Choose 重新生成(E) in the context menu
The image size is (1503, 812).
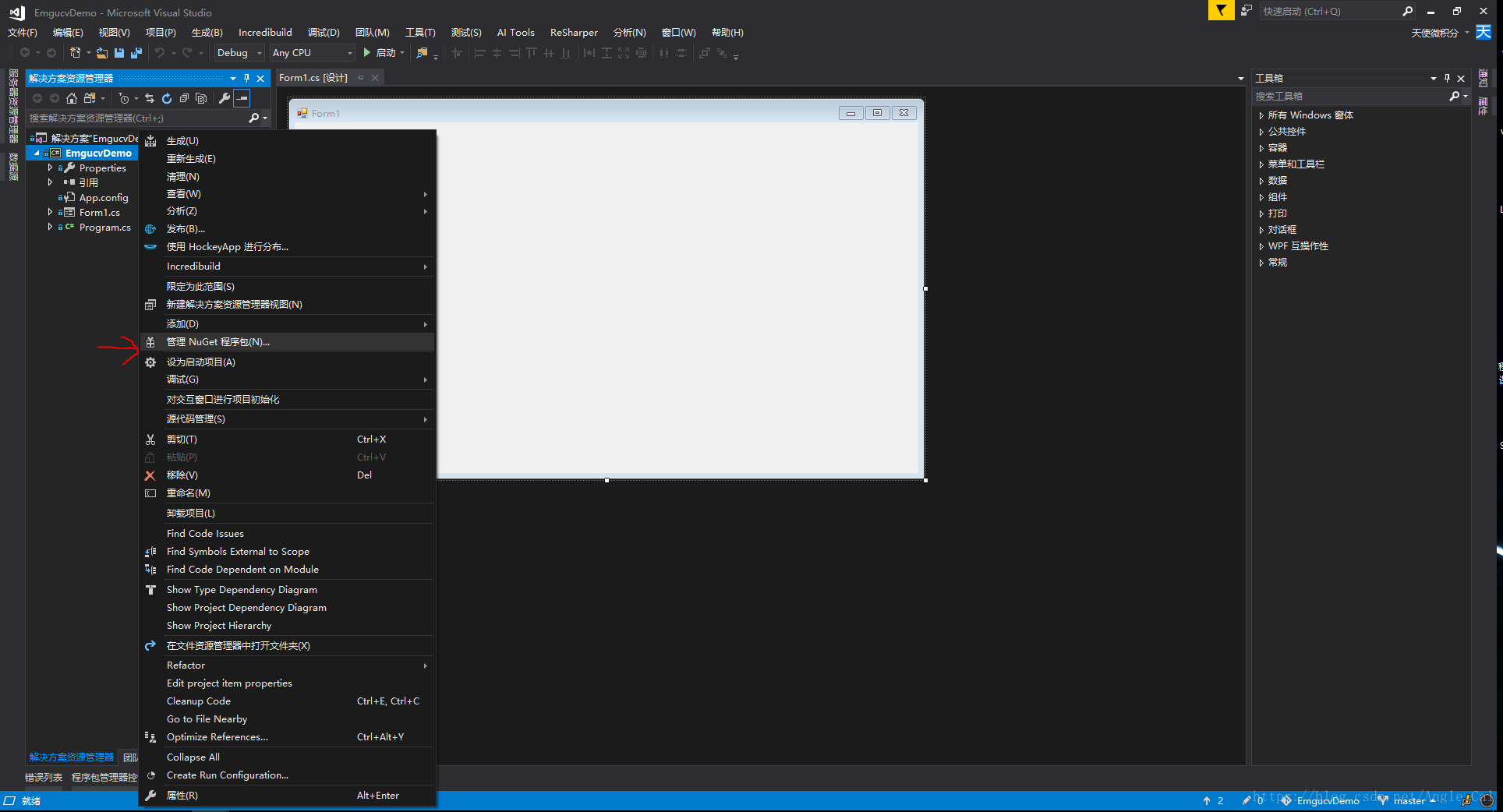[x=287, y=159]
